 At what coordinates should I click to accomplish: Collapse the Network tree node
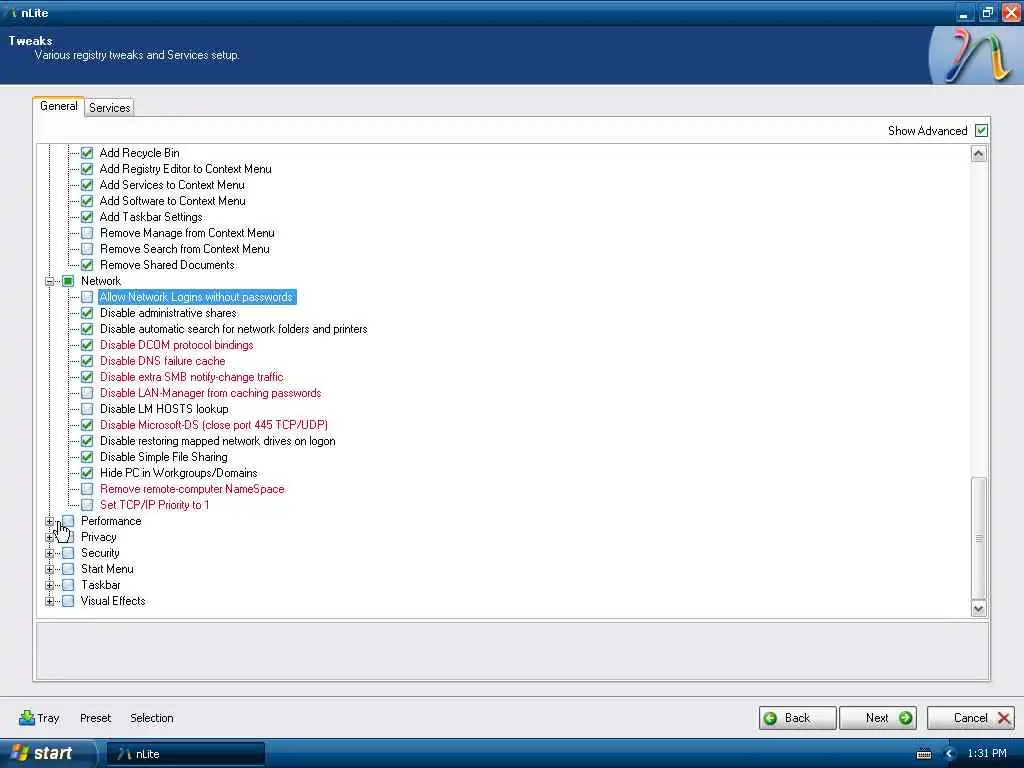[50, 281]
